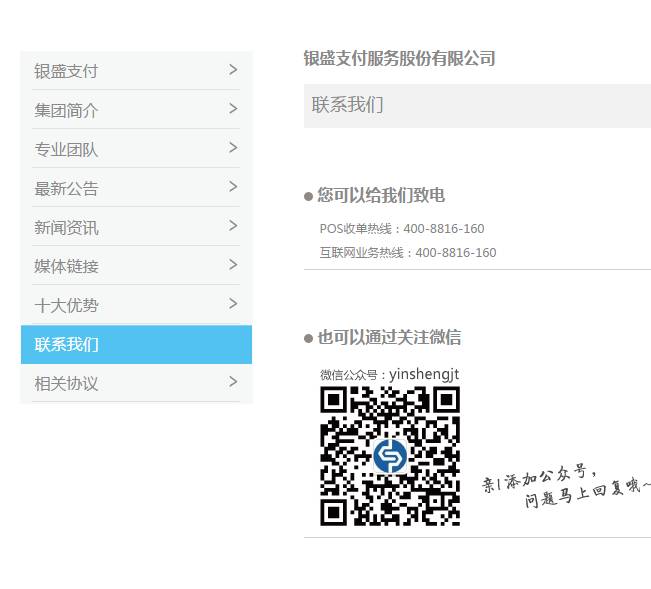The height and width of the screenshot is (589, 651).
Task: Click the arrow beside 集团简介
Action: click(233, 109)
